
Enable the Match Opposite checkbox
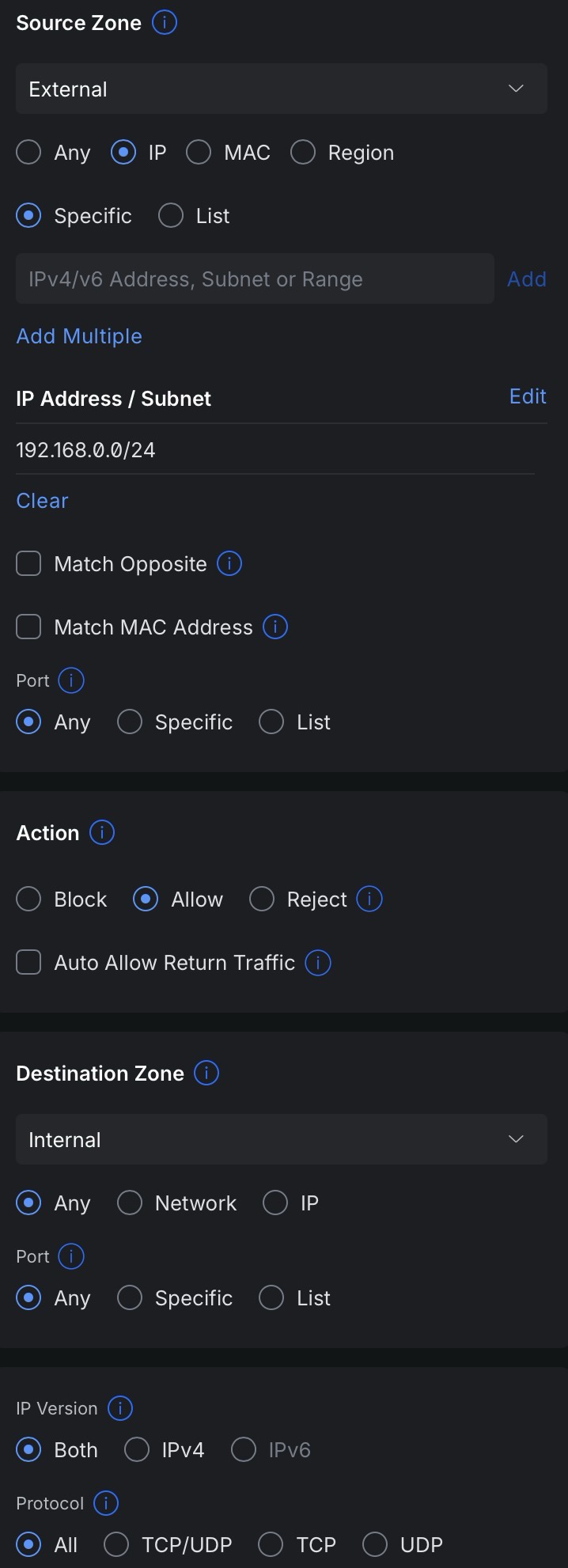(28, 564)
